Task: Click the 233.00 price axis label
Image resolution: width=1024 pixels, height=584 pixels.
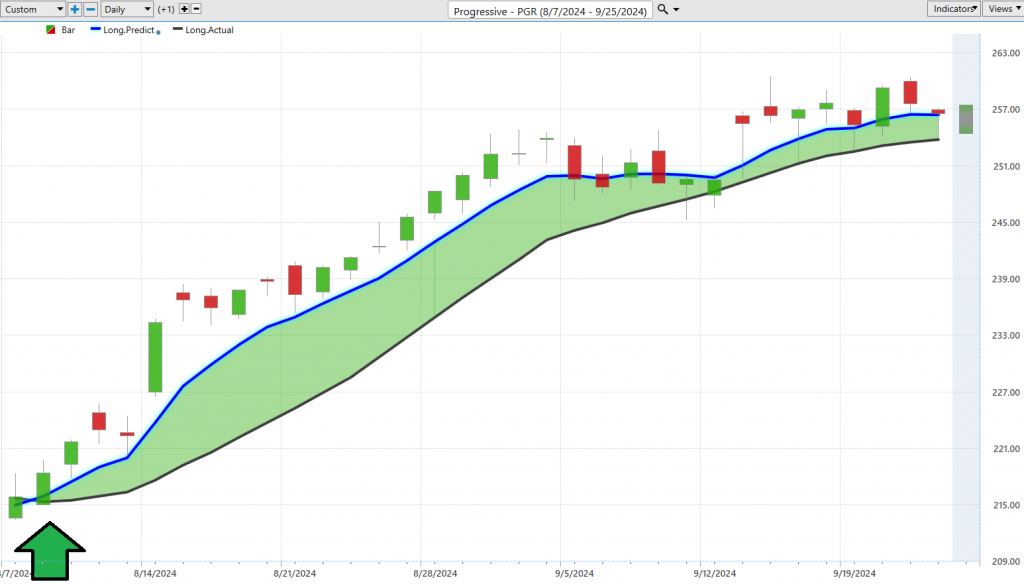Action: click(x=1006, y=335)
